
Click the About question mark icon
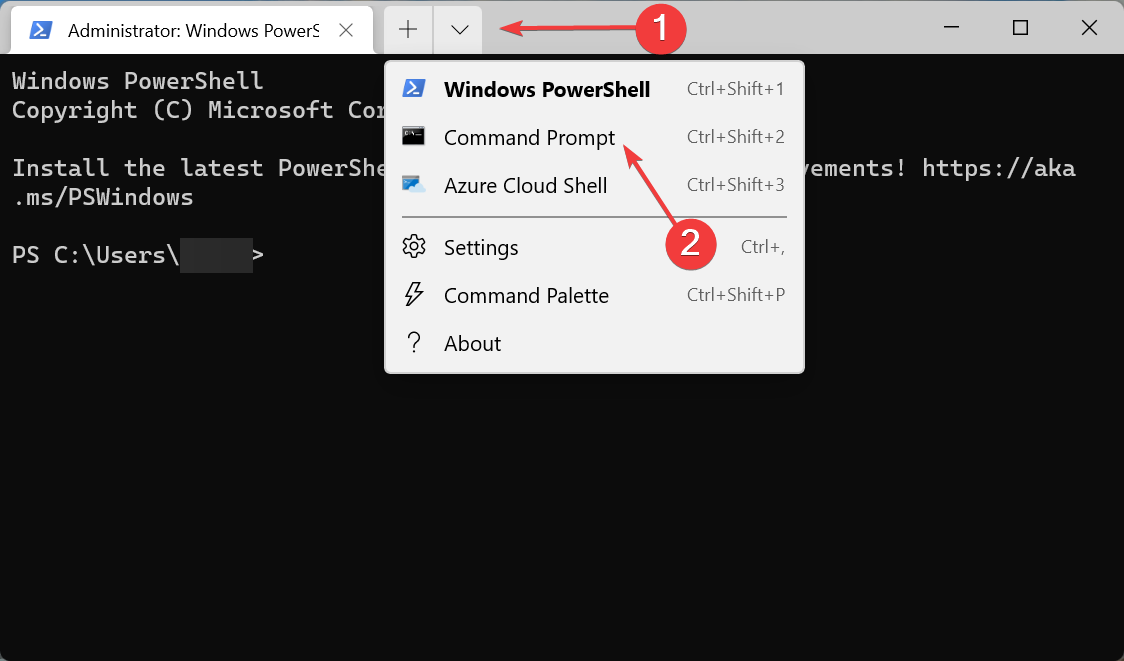point(413,343)
